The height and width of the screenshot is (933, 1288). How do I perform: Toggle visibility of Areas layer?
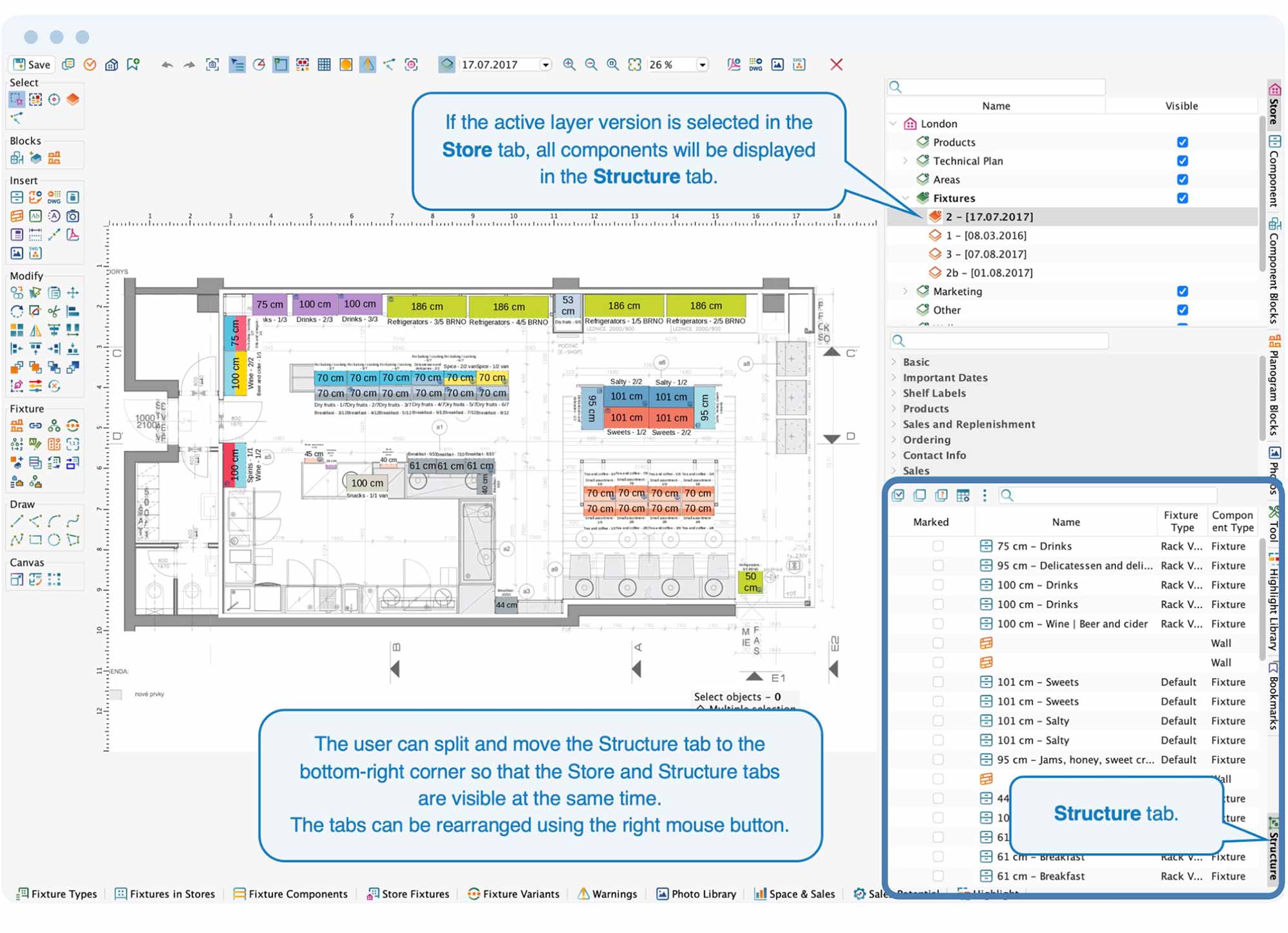point(1182,180)
